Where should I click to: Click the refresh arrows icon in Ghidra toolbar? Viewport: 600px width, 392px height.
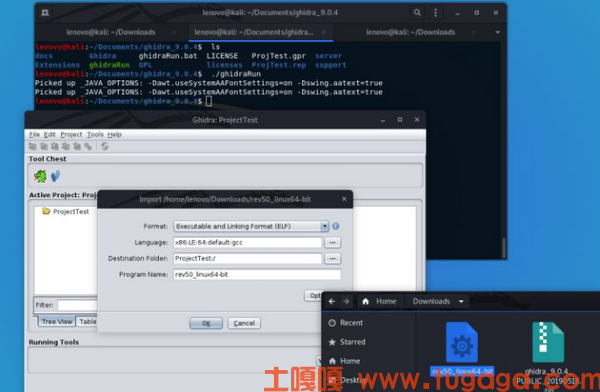104,146
